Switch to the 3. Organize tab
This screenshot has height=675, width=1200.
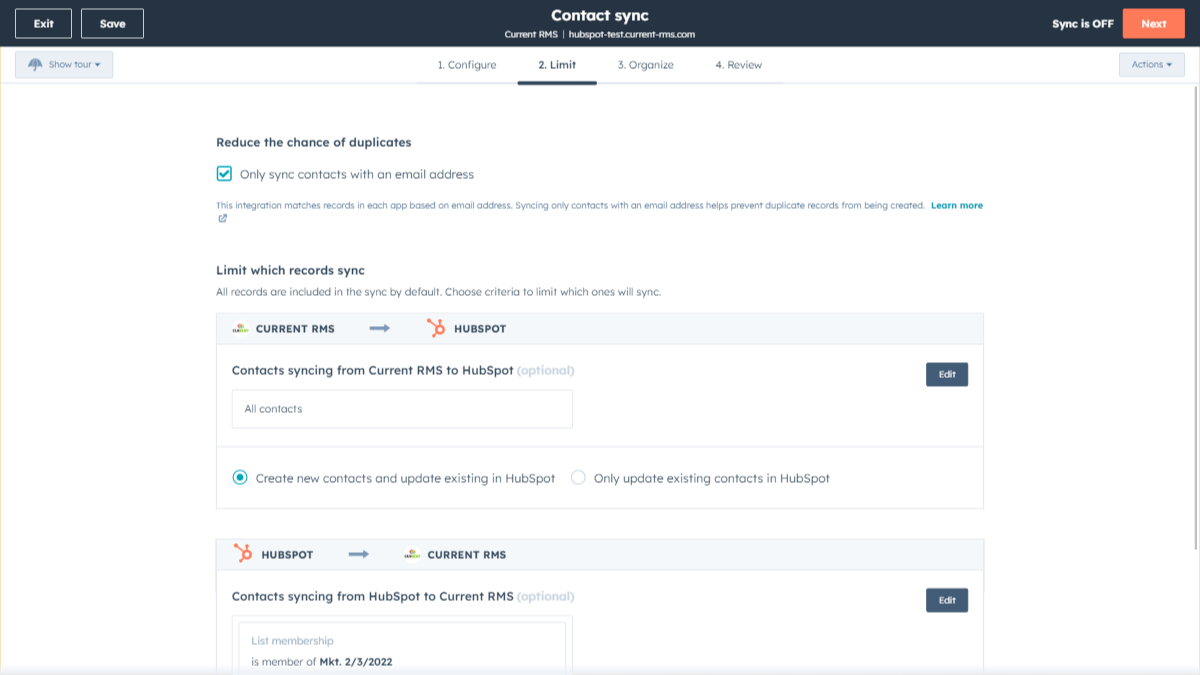point(645,65)
